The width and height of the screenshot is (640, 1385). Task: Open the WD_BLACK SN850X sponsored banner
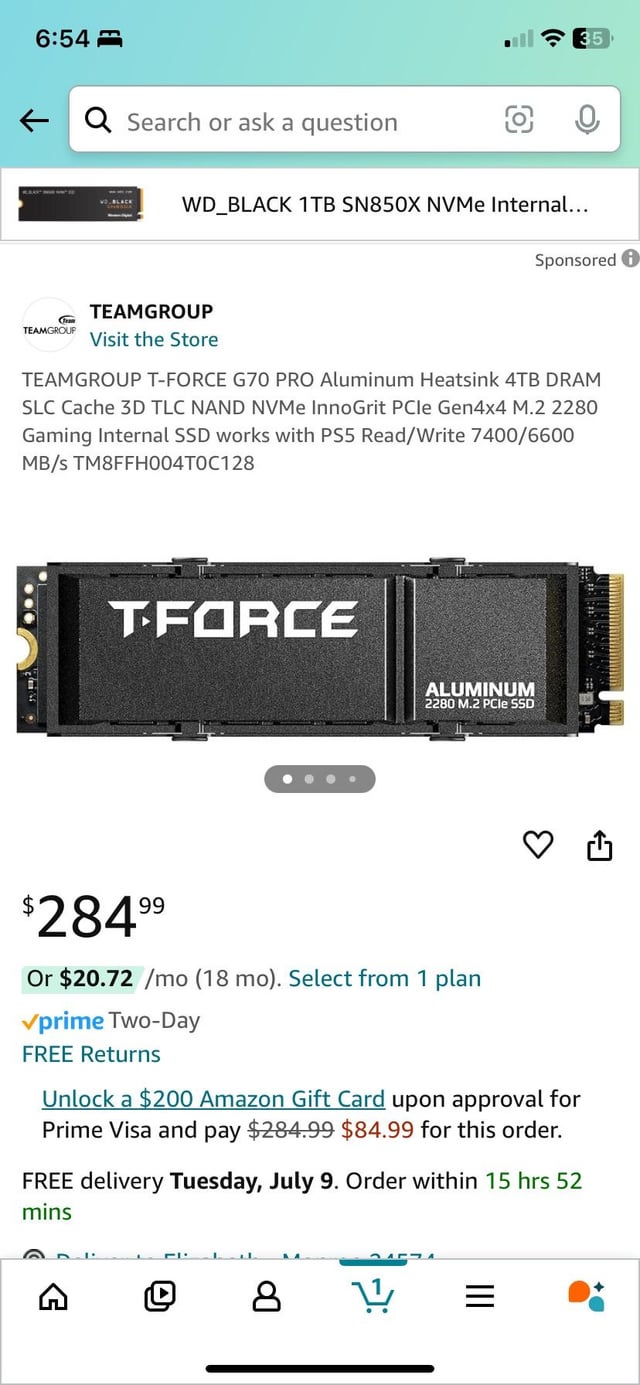320,205
